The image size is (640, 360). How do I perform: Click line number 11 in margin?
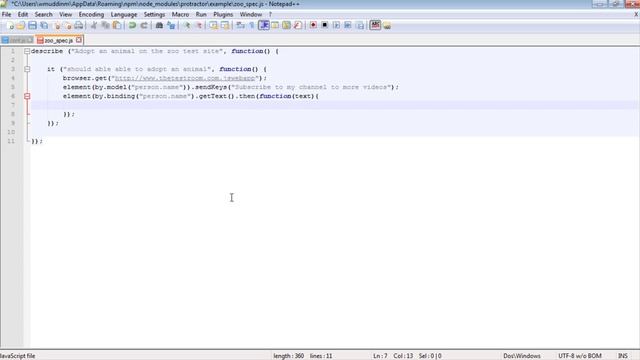pyautogui.click(x=11, y=141)
